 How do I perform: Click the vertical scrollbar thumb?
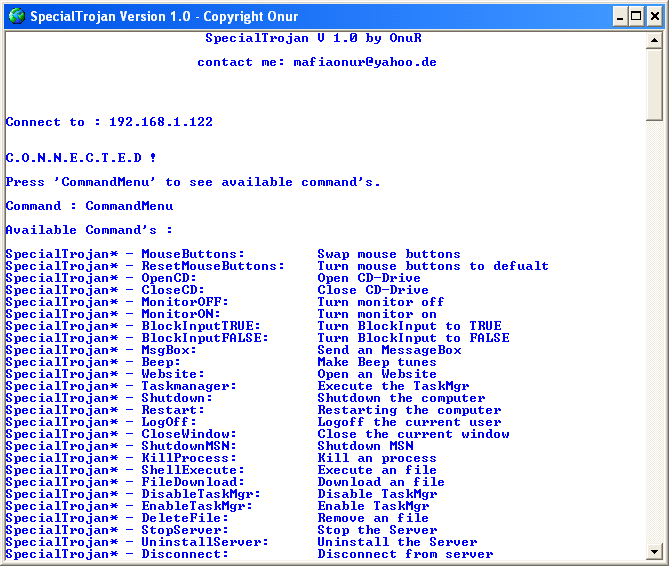point(654,85)
